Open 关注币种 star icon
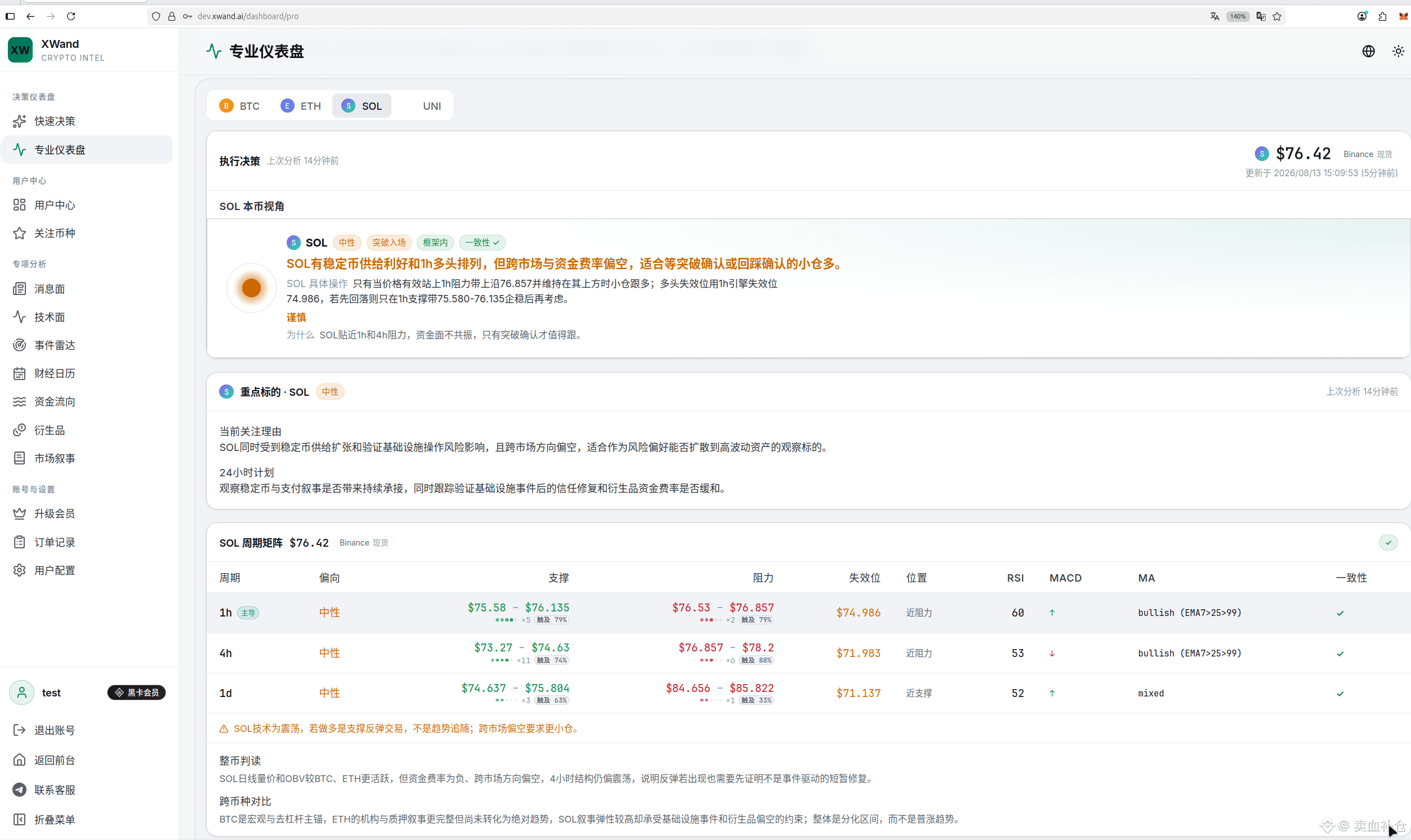1411x840 pixels. (x=20, y=233)
